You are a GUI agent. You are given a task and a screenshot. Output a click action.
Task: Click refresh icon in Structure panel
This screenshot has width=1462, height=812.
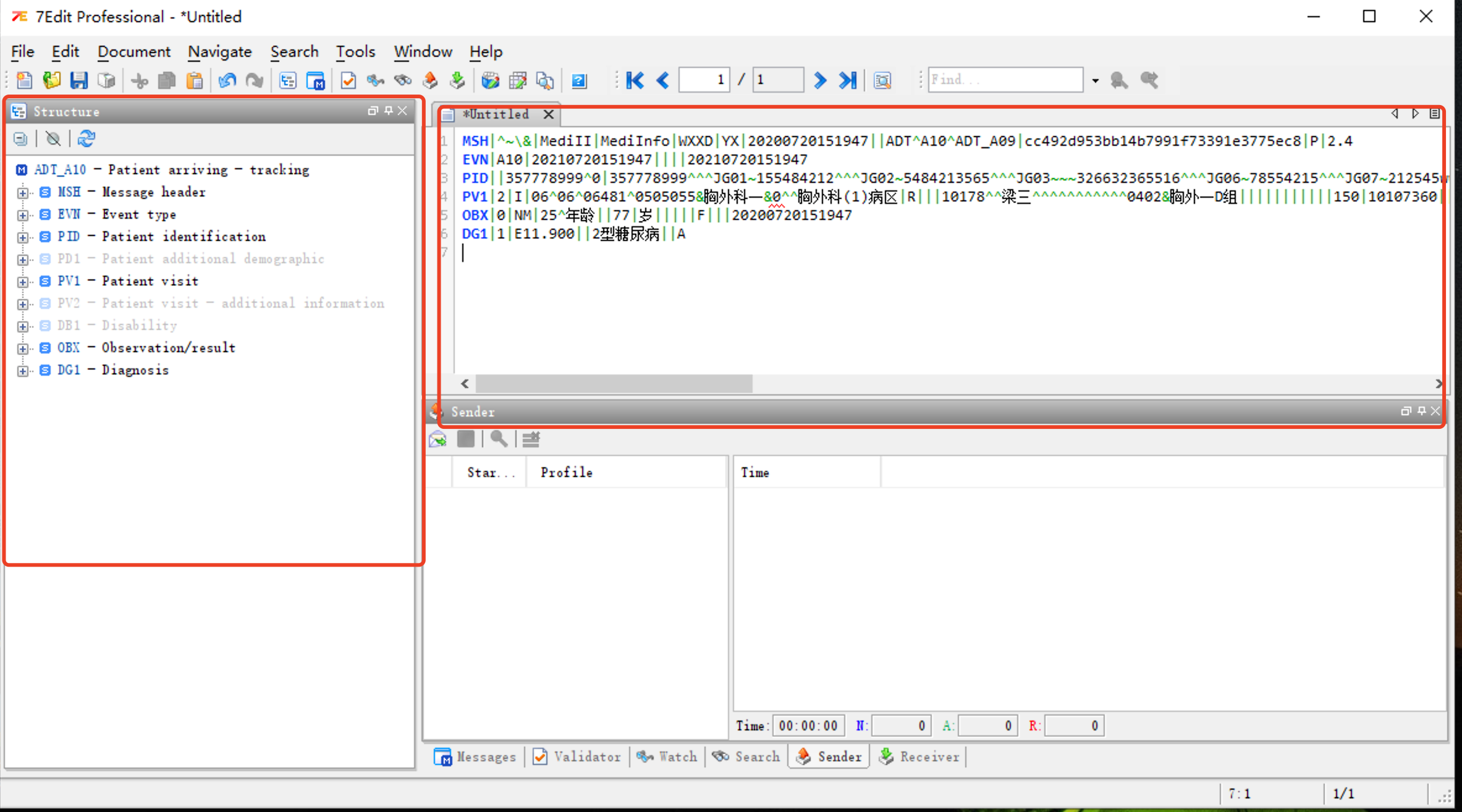[86, 139]
